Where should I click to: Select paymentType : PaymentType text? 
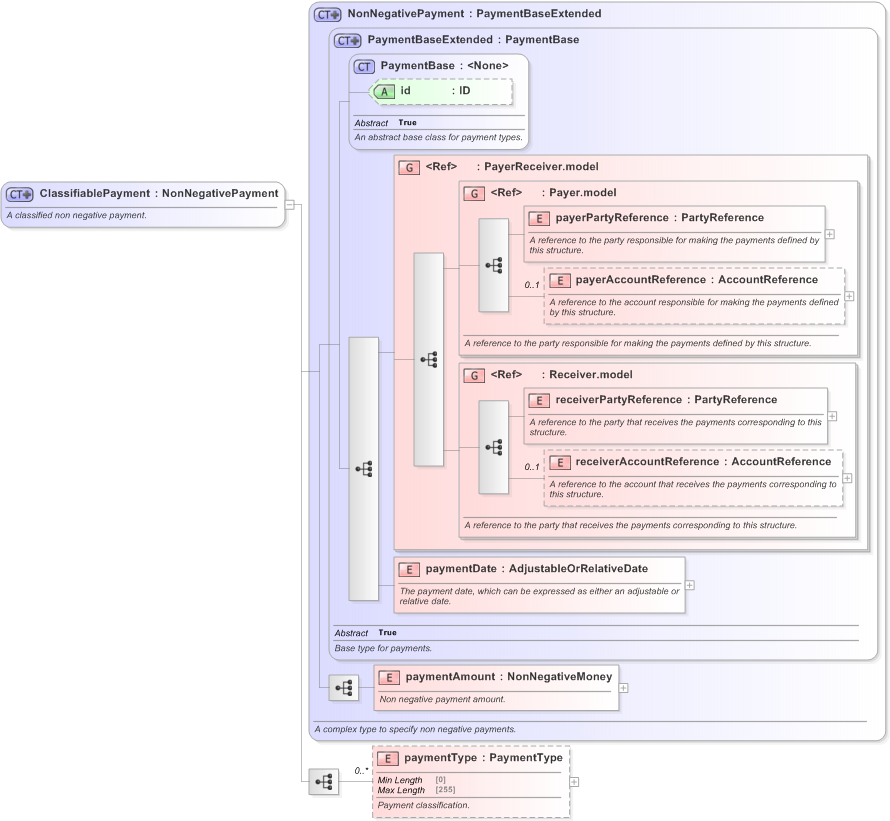(x=483, y=758)
